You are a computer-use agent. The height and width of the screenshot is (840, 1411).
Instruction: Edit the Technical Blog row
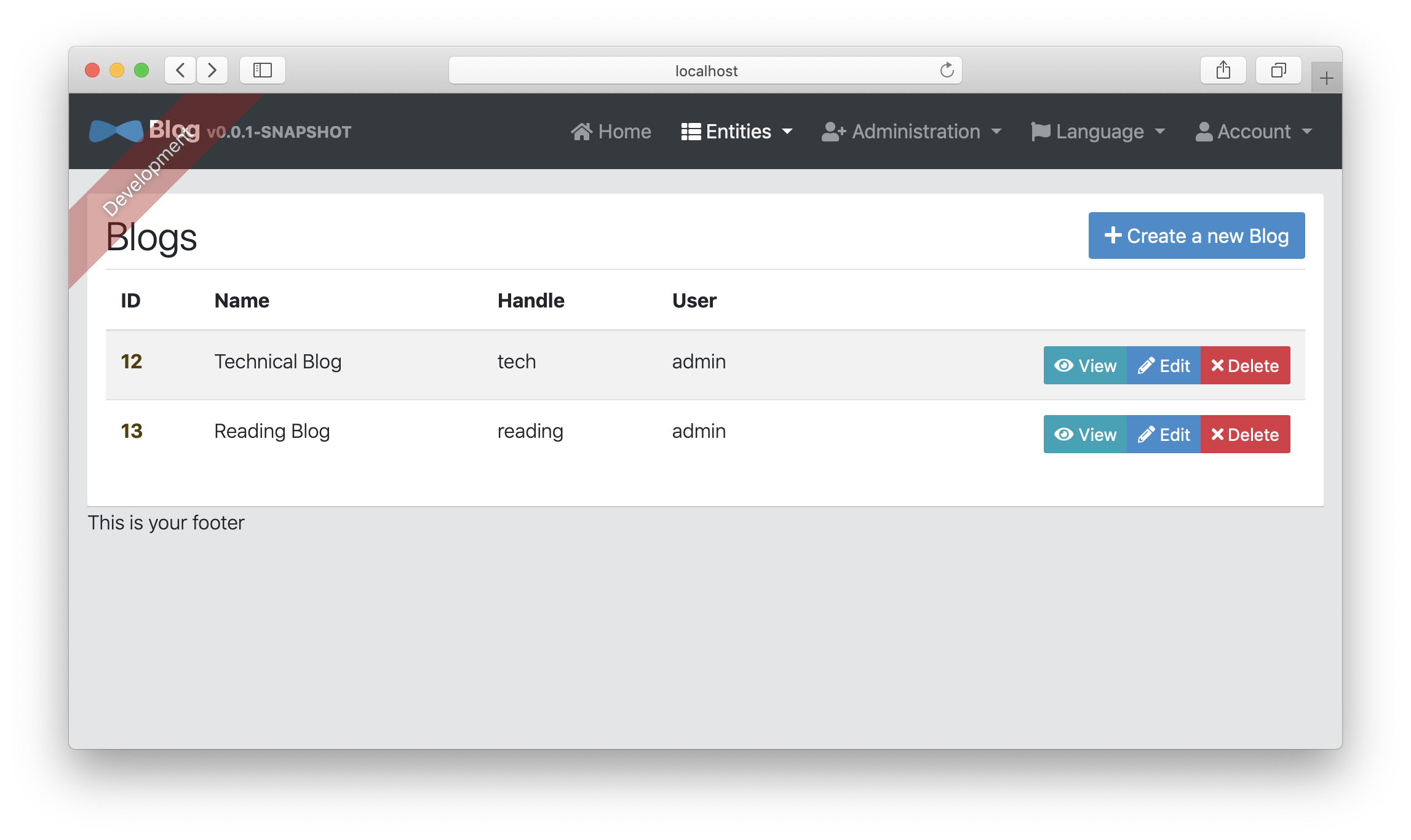click(1164, 366)
